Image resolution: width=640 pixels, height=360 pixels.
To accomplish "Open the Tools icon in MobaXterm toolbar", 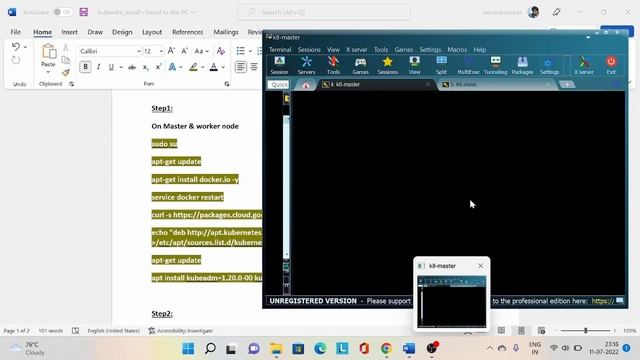I will click(333, 65).
